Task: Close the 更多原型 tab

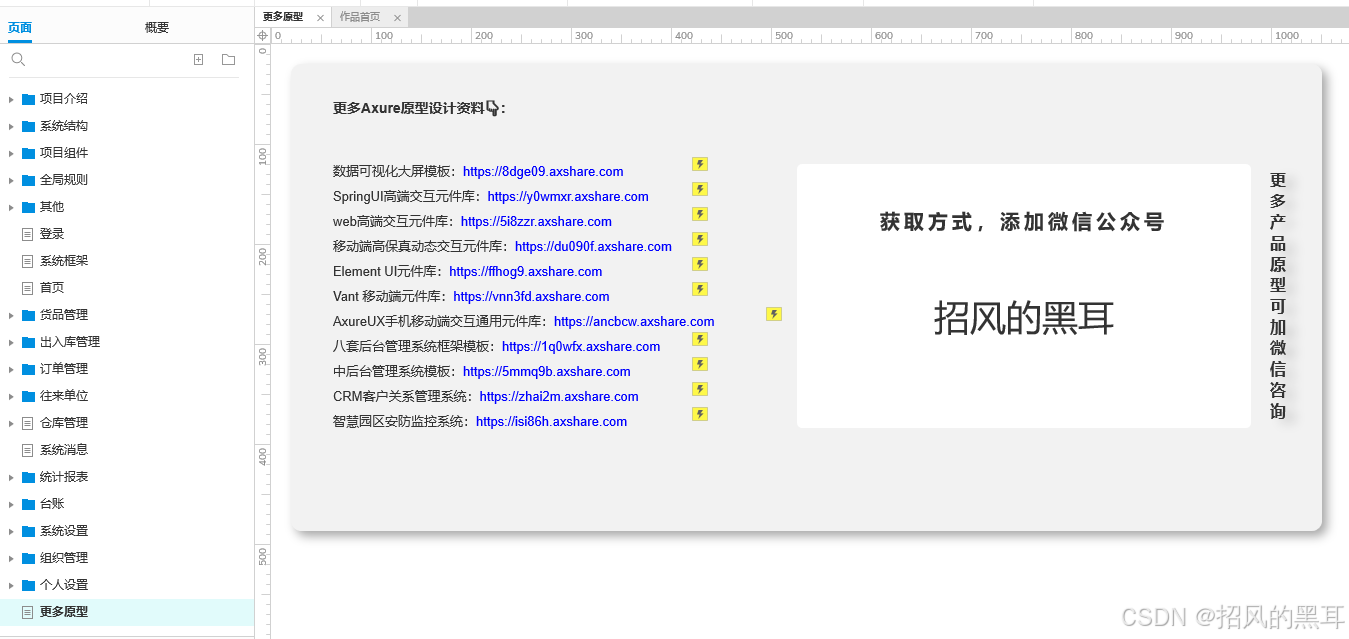Action: 320,18
